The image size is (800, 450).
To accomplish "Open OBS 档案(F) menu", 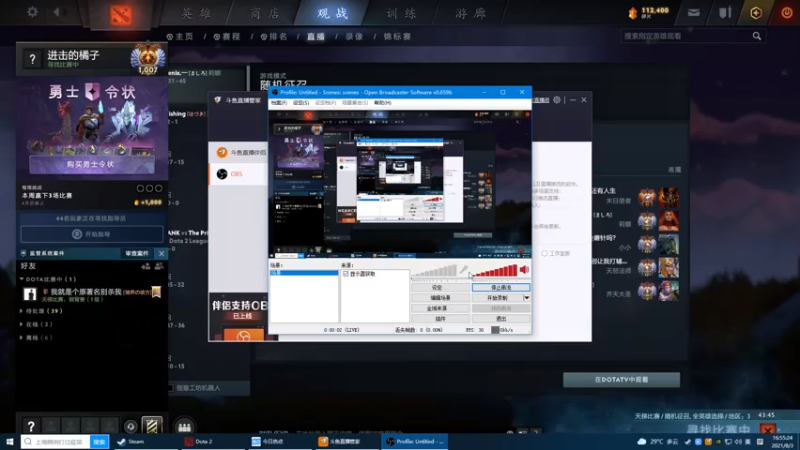I will point(279,103).
